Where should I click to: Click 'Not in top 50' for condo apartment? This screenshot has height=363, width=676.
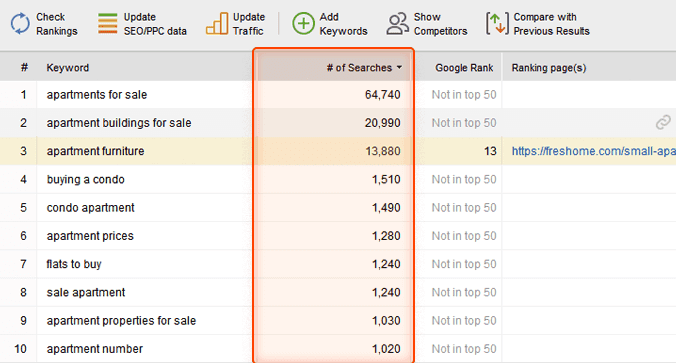[464, 208]
